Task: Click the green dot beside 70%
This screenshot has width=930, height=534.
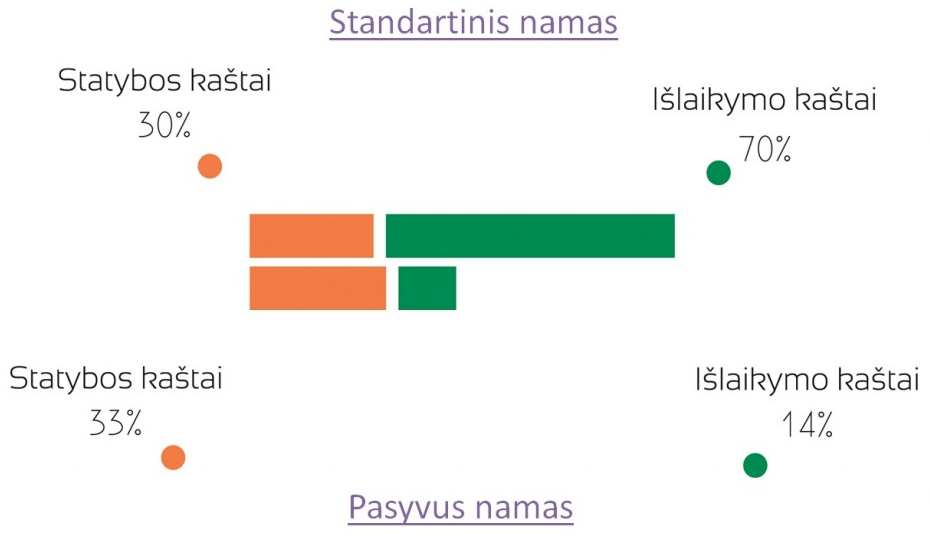Action: point(719,173)
